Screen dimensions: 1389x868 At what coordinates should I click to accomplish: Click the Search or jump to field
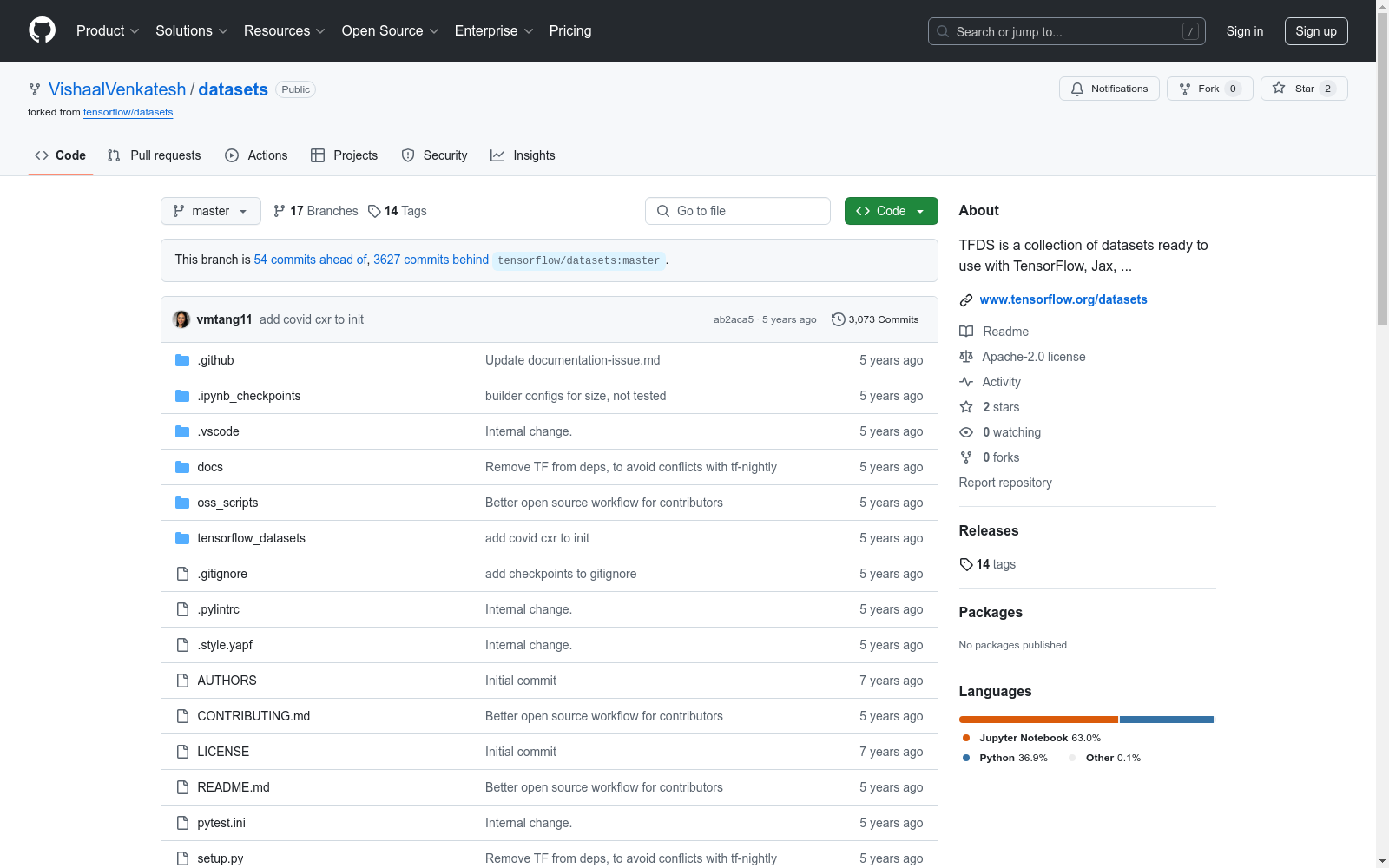(1067, 31)
